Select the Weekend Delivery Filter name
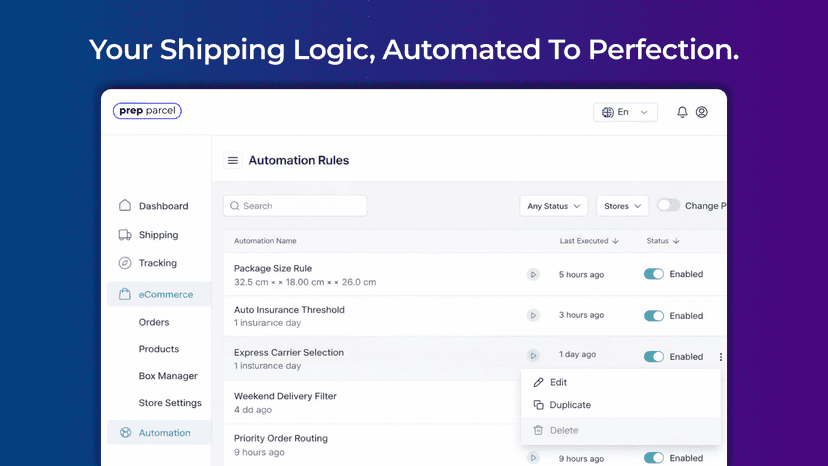 coord(285,396)
